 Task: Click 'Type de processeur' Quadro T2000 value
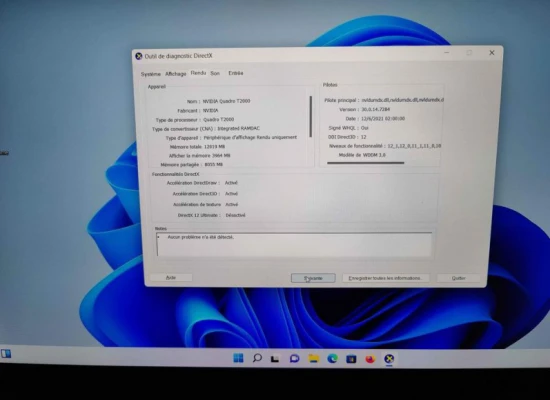pyautogui.click(x=219, y=120)
